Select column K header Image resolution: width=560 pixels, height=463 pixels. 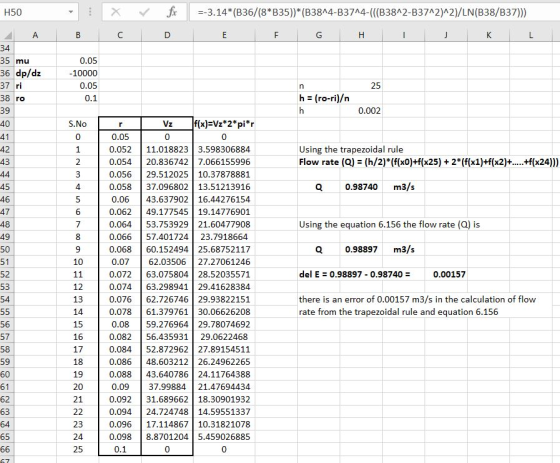point(489,35)
